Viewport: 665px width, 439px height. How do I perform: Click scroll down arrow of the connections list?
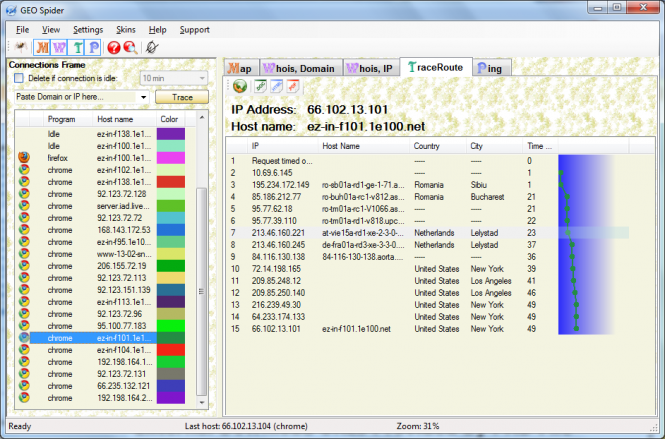coord(202,403)
